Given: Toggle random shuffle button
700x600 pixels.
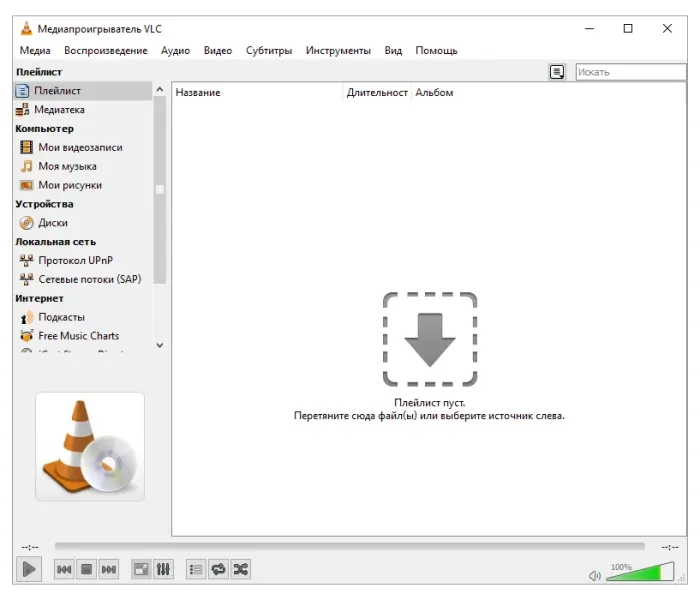Looking at the screenshot, I should tap(241, 569).
